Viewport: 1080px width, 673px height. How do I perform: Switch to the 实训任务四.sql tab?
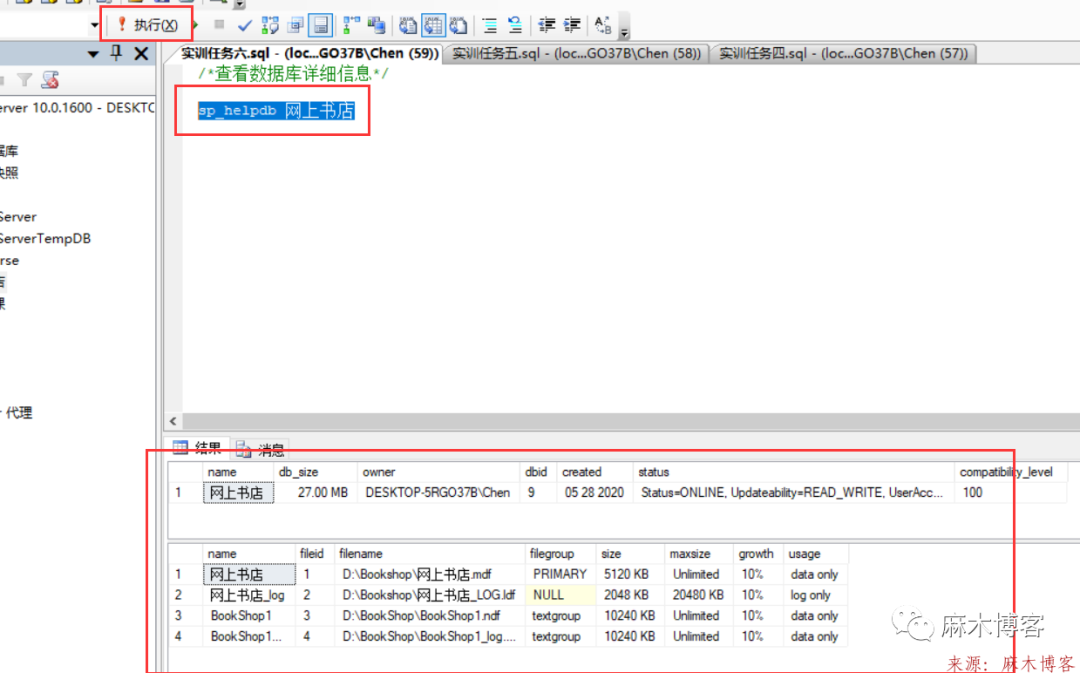pos(843,54)
